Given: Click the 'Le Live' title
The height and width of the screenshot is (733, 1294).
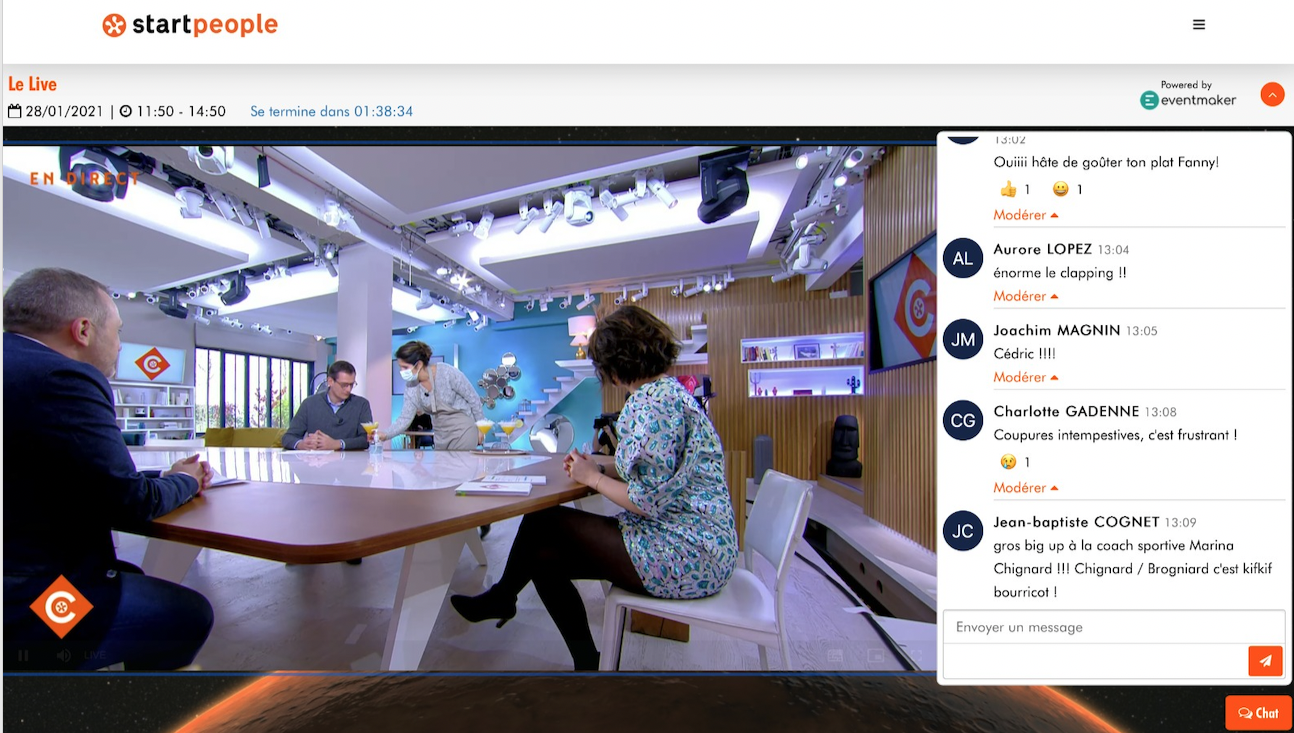Looking at the screenshot, I should (x=32, y=84).
